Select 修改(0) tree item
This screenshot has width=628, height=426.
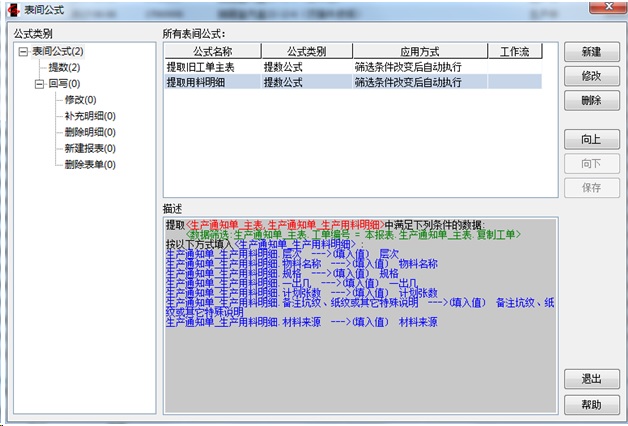[80, 100]
